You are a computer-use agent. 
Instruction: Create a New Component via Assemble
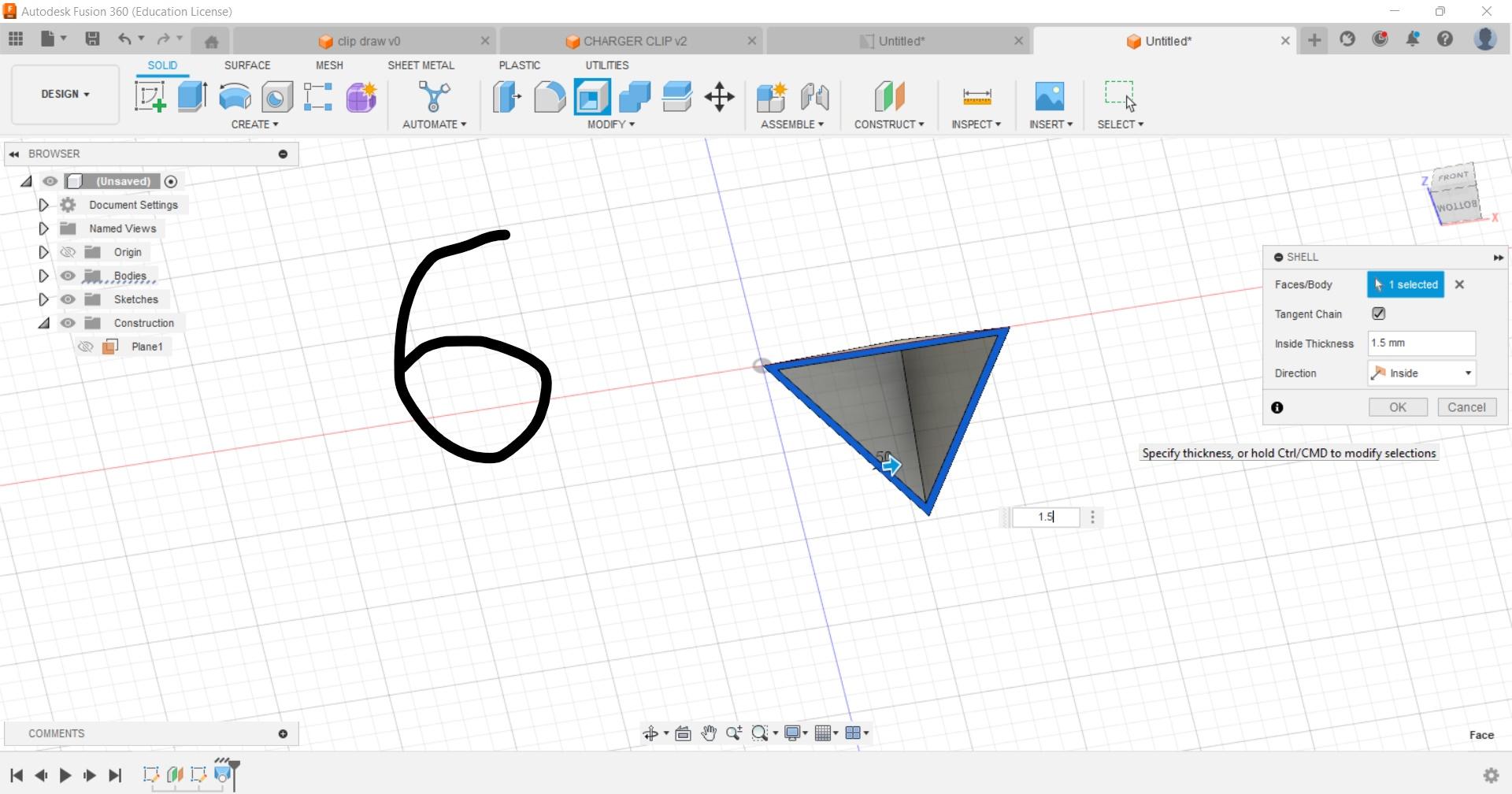point(772,96)
